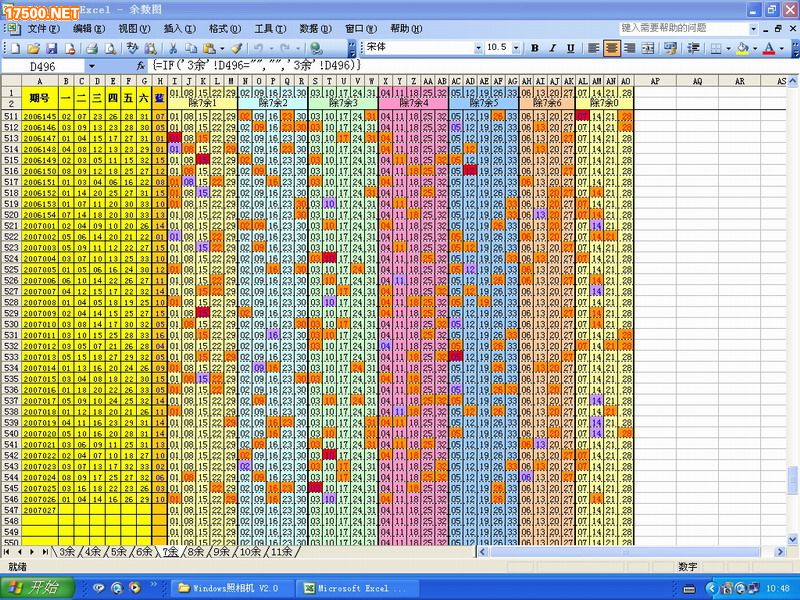Open the Borders style dropdown arrow

point(729,48)
